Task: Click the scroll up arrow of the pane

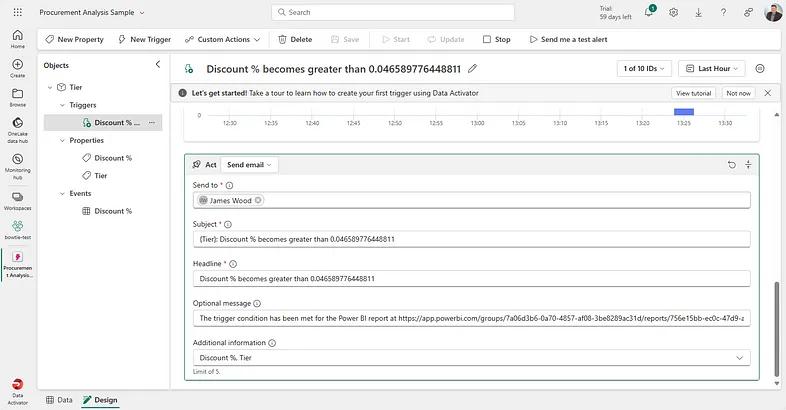Action: pos(777,115)
